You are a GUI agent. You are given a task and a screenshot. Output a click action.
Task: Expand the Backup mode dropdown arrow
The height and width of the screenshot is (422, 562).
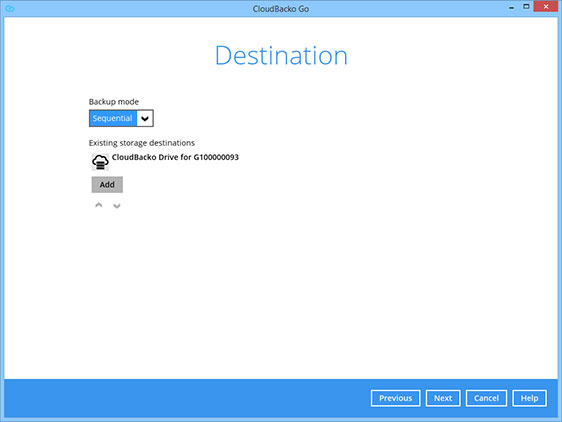tap(145, 118)
